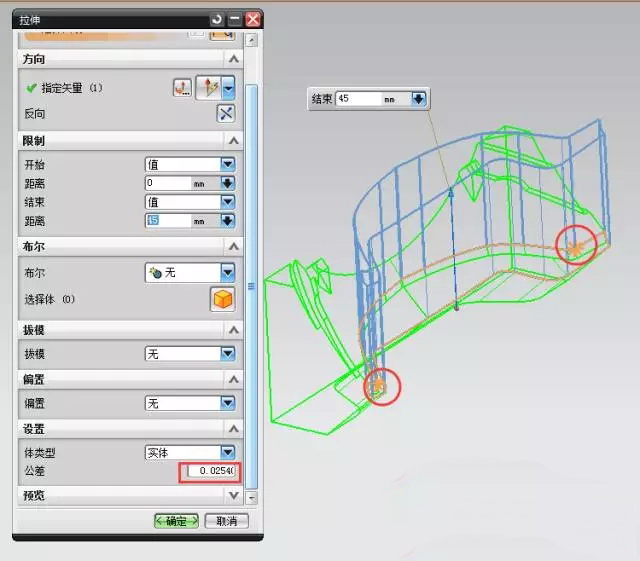The width and height of the screenshot is (640, 561).
Task: Collapse the 方向 section
Action: click(x=233, y=60)
